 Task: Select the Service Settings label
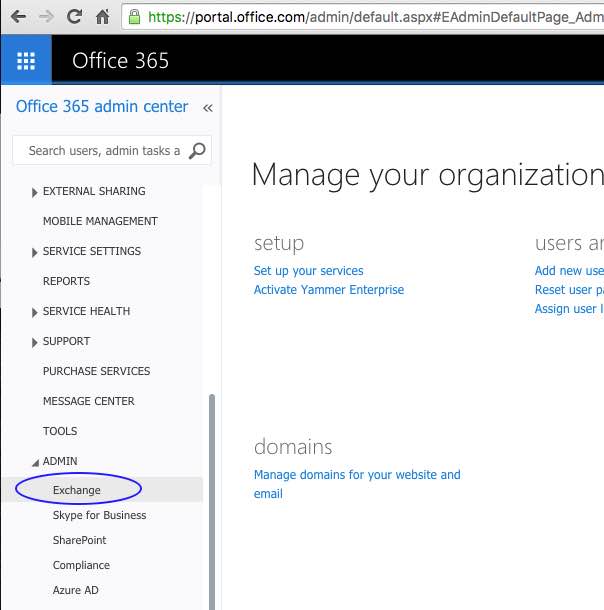point(92,251)
